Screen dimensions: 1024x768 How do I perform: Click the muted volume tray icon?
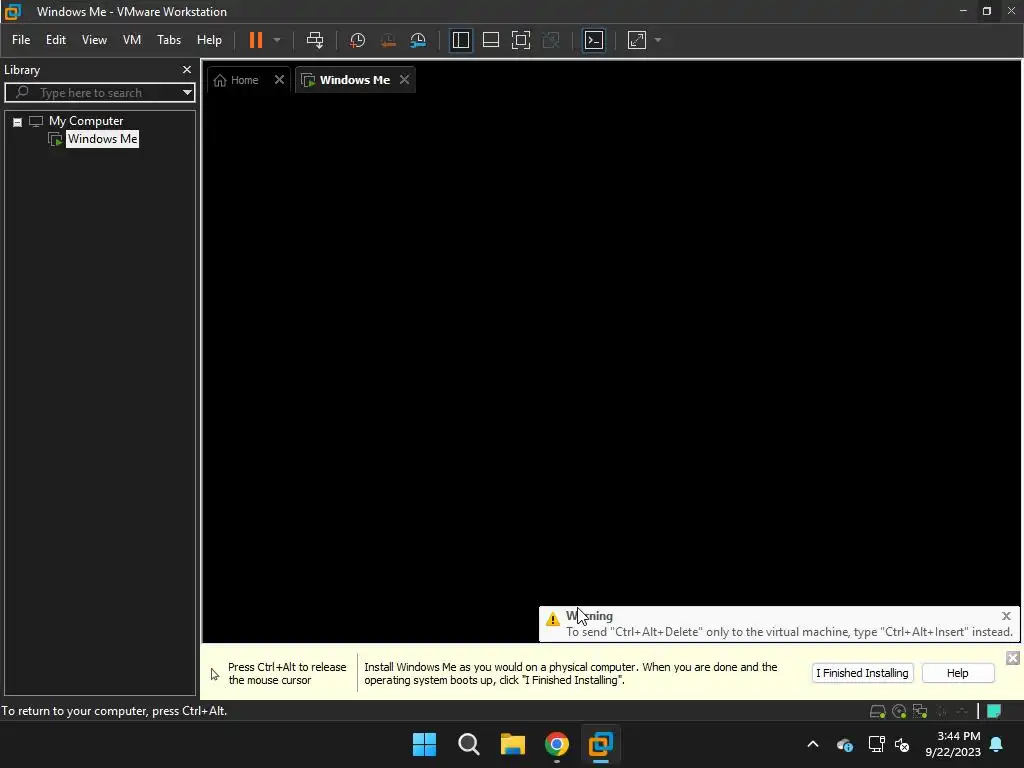pos(902,744)
